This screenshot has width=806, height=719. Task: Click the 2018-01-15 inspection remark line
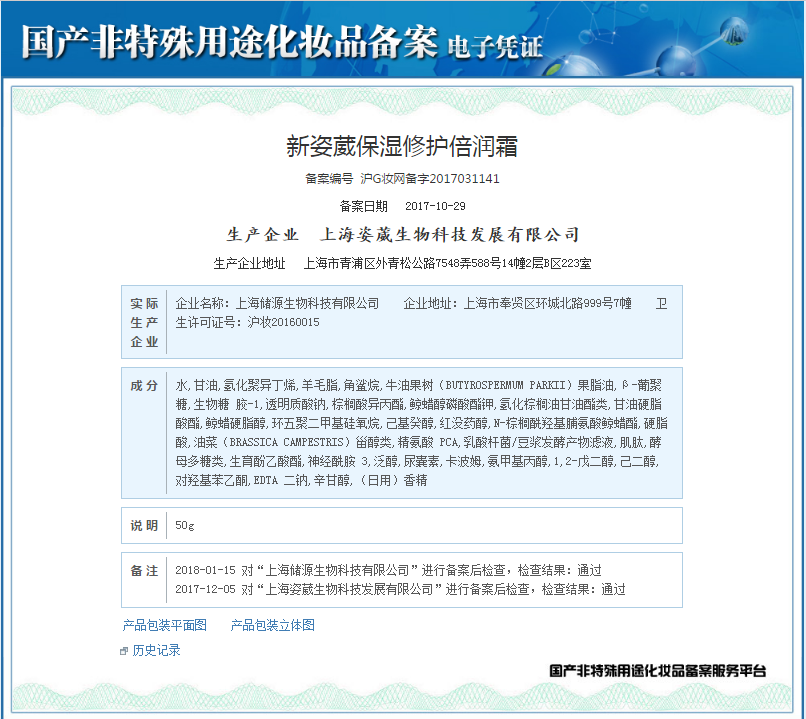click(388, 570)
